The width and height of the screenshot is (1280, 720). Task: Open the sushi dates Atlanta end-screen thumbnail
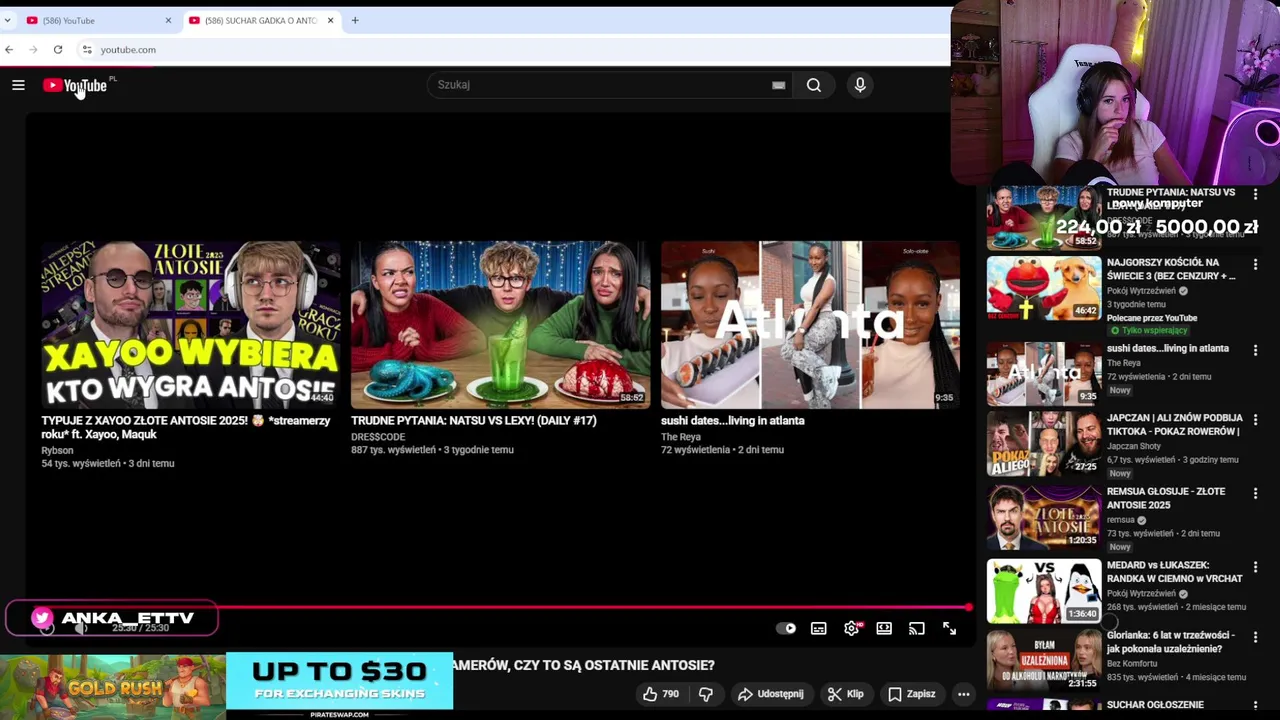pyautogui.click(x=810, y=324)
